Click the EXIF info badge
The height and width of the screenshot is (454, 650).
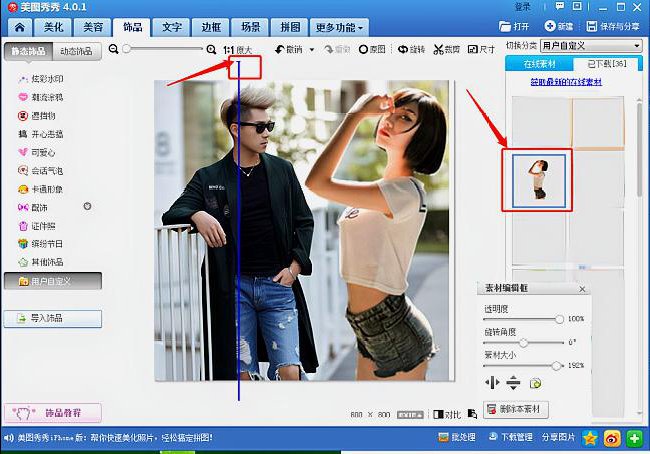pos(410,415)
